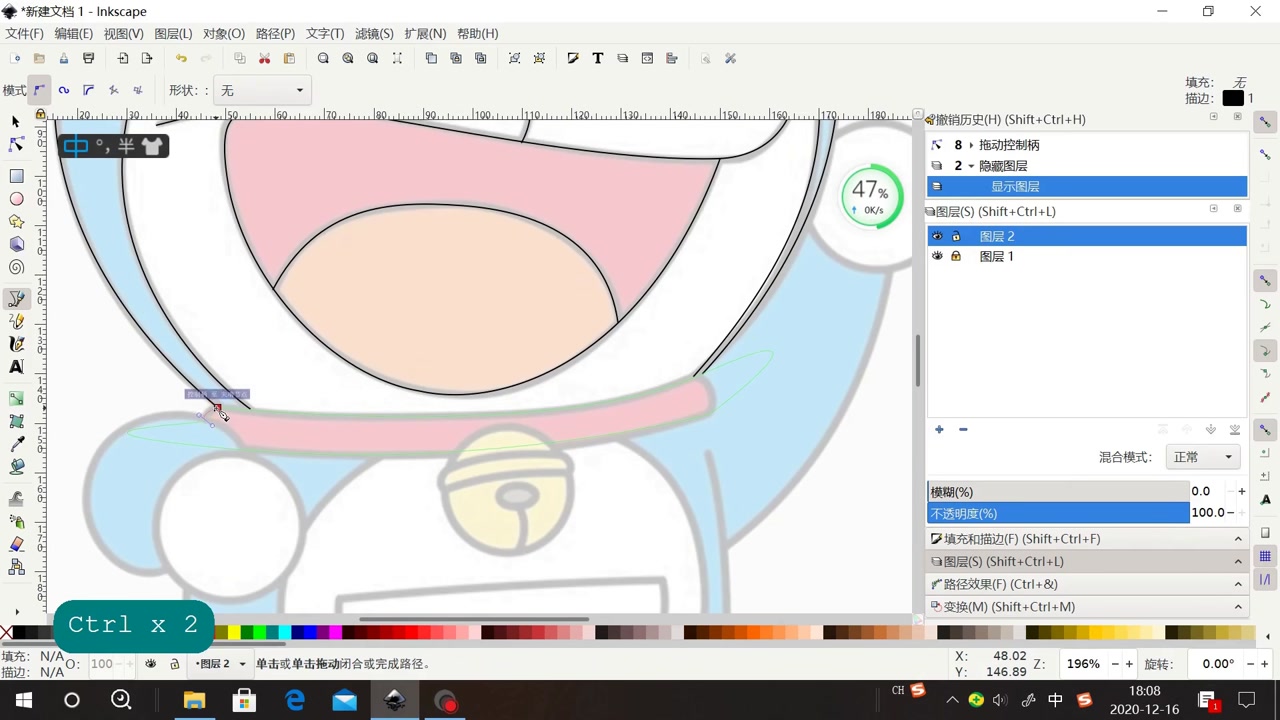1280x720 pixels.
Task: Toggle BSpline path mode button
Action: click(88, 90)
